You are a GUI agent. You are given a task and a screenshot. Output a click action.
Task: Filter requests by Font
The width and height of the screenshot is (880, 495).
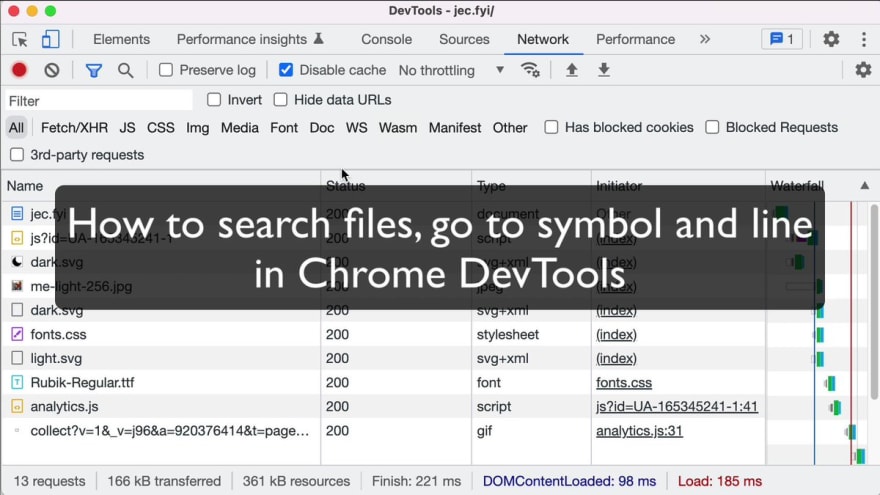tap(284, 128)
